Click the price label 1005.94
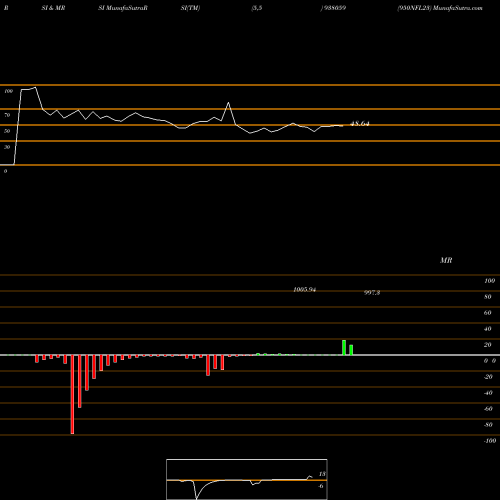500x500 pixels. 305,290
